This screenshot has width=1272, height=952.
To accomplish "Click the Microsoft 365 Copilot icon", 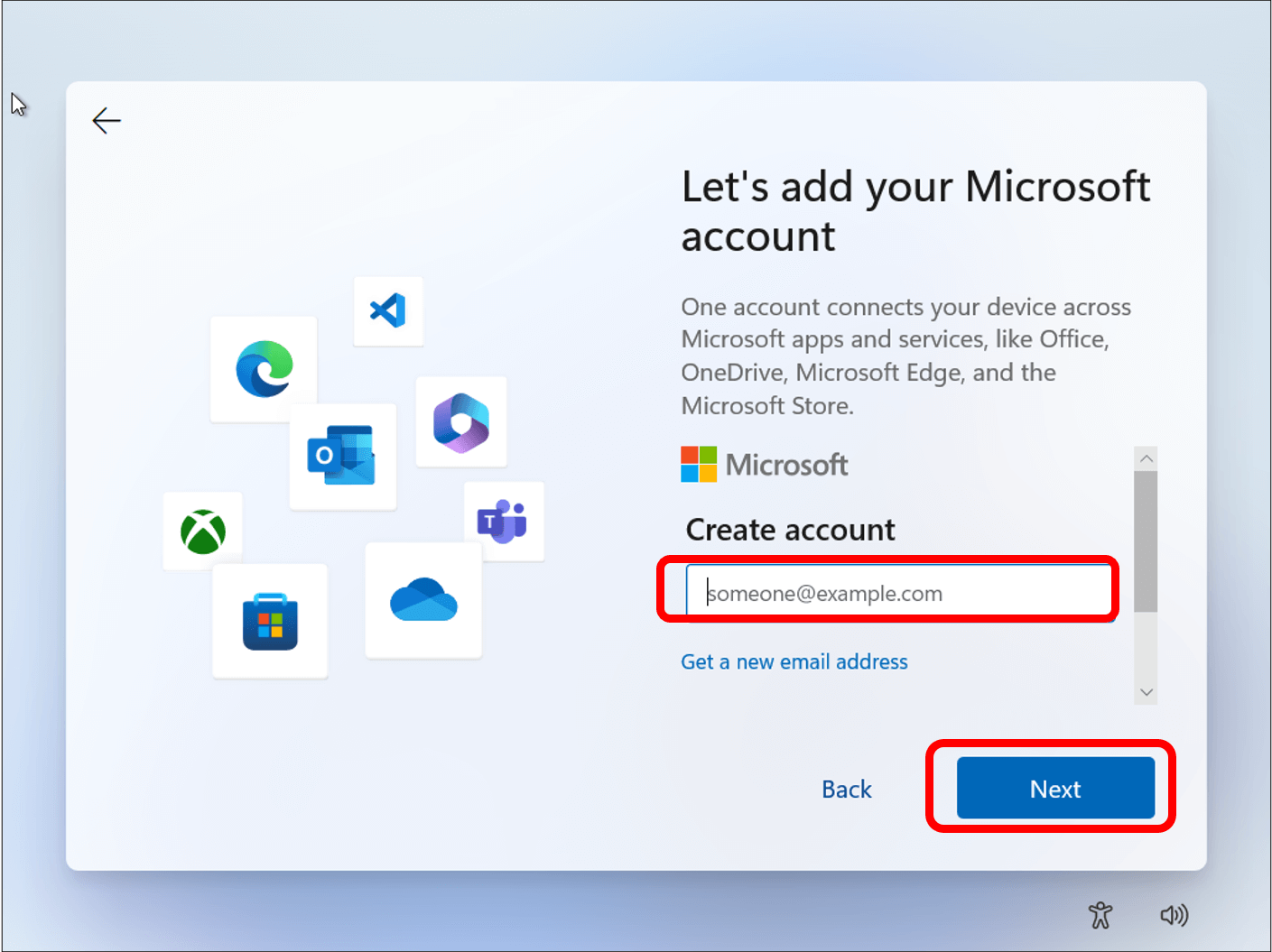I will [461, 422].
